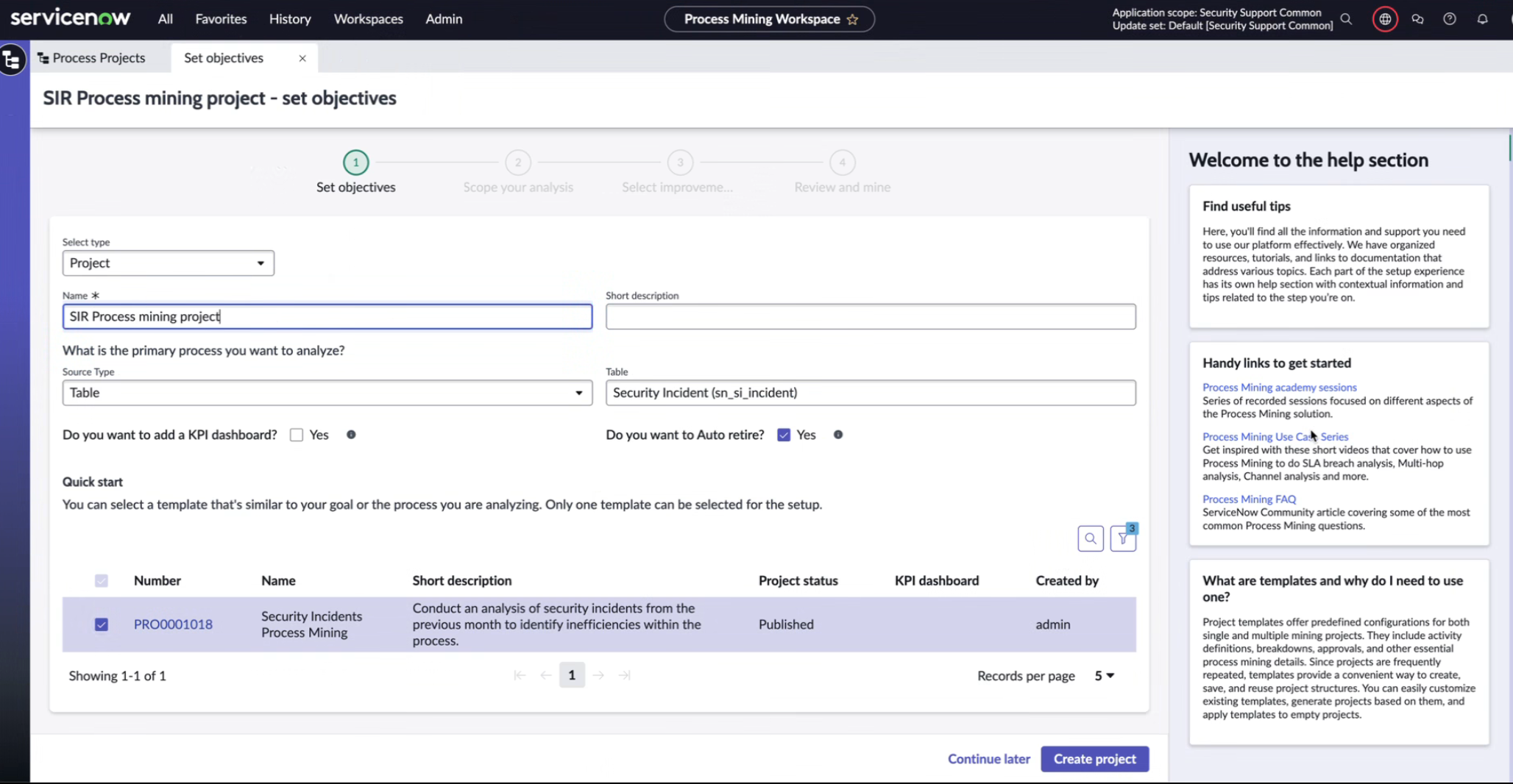The height and width of the screenshot is (784, 1513).
Task: Open the notifications bell icon
Action: (x=1482, y=19)
